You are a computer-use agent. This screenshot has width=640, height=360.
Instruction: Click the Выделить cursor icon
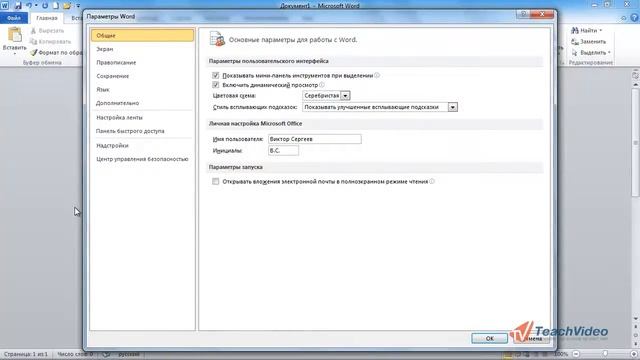pyautogui.click(x=575, y=53)
